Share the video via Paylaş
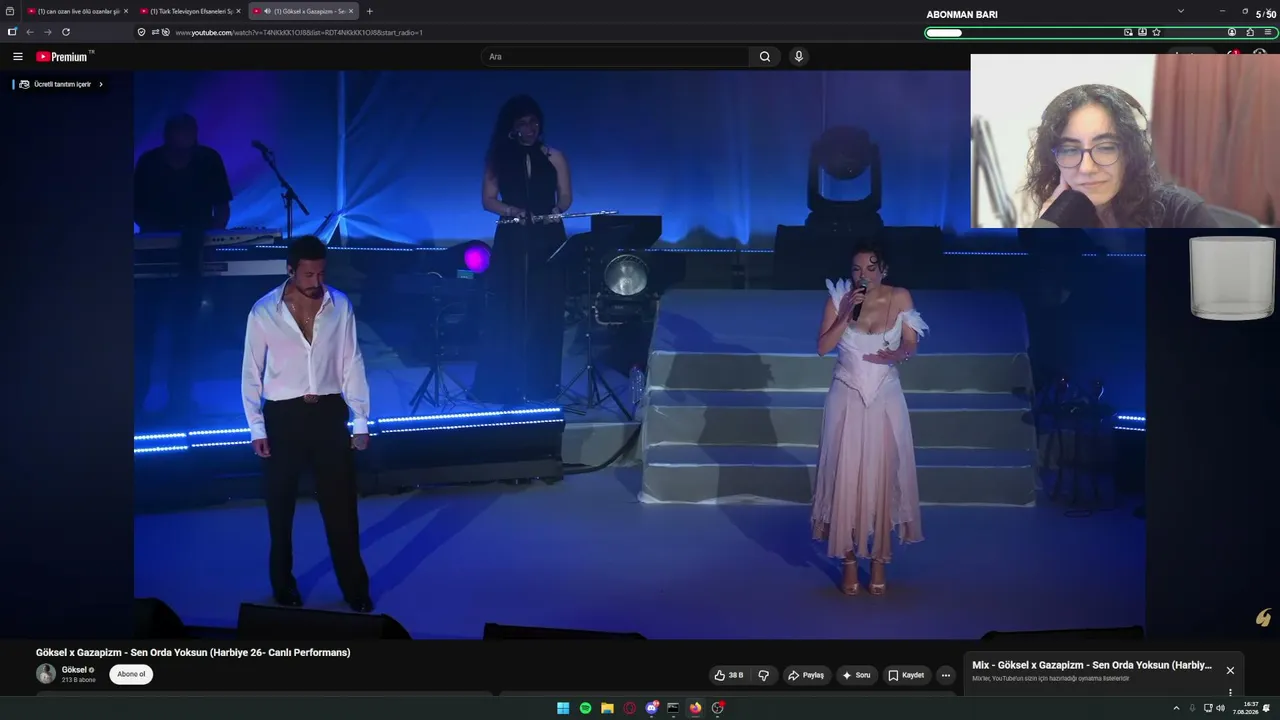Screen dimensions: 1280x720 pos(806,675)
